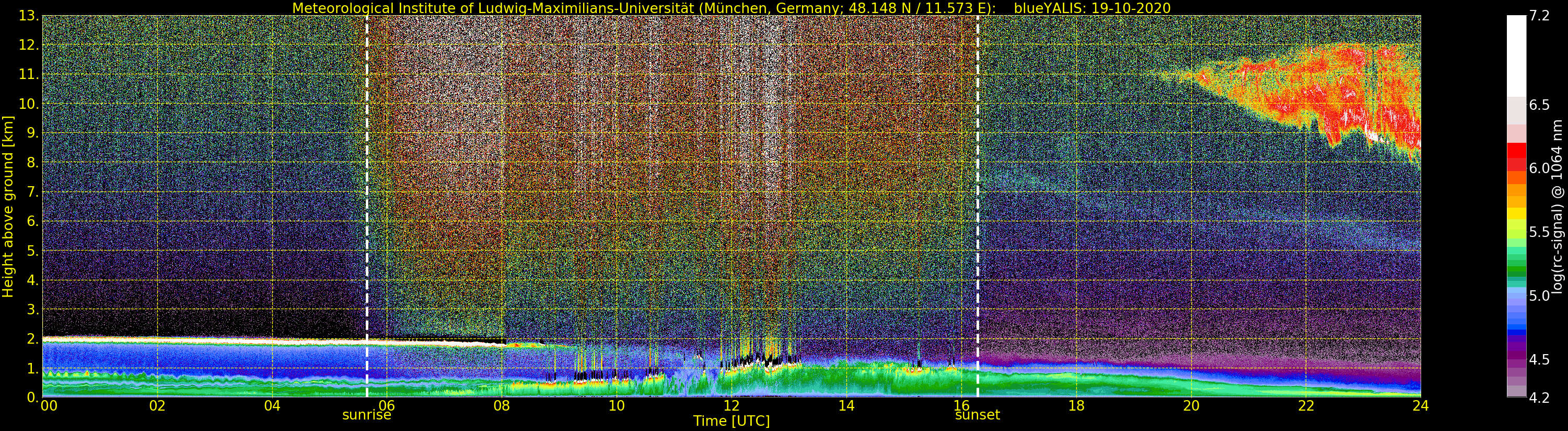This screenshot has width=1568, height=431.
Task: Click the height tick label '3.'
Action: [32, 310]
